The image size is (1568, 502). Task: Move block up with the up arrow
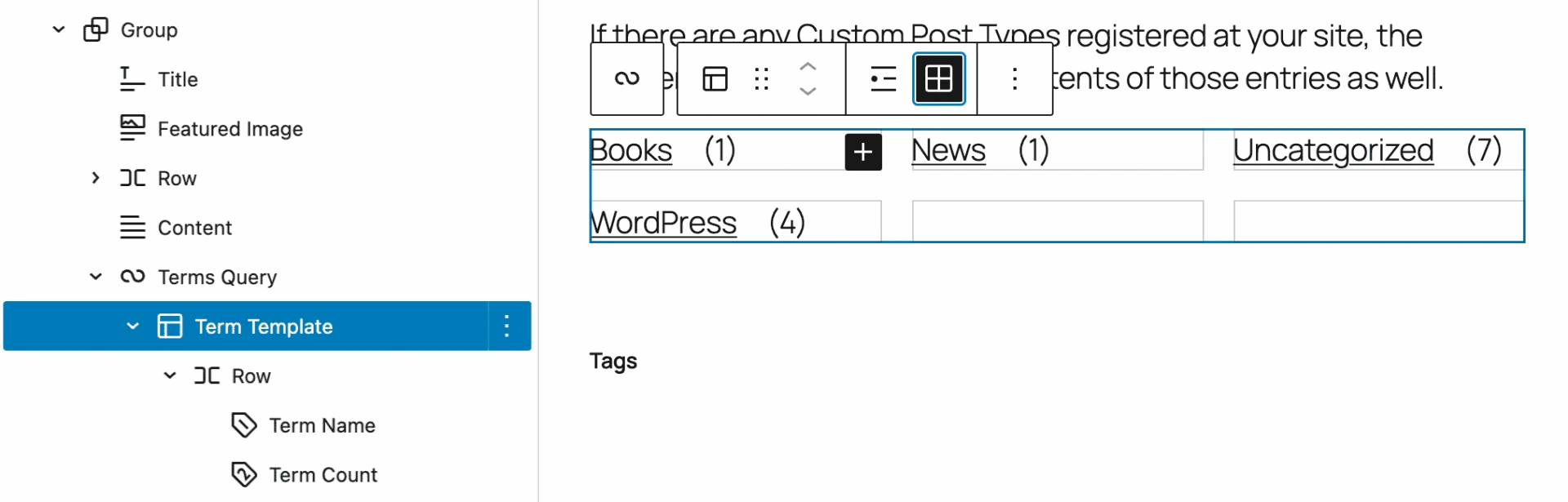(x=807, y=67)
